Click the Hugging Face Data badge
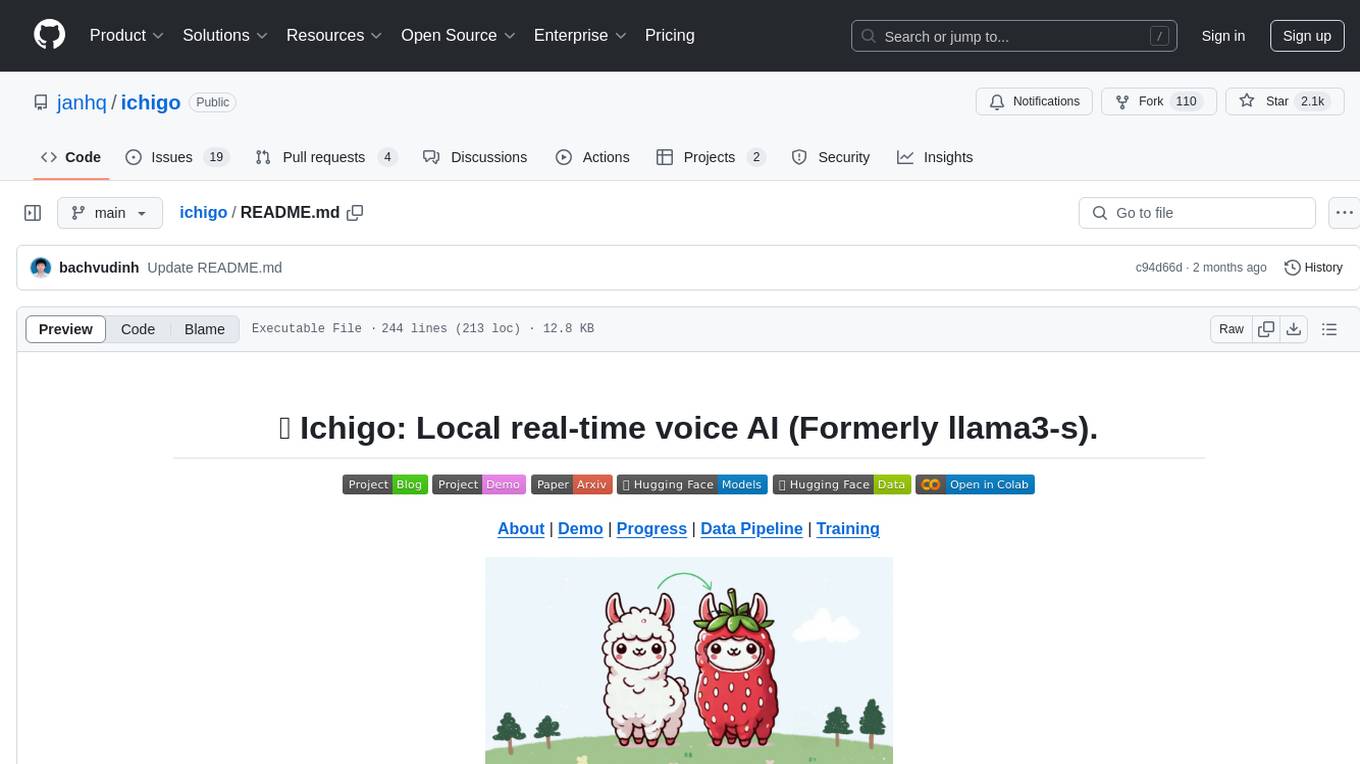The width and height of the screenshot is (1360, 764). (x=841, y=484)
